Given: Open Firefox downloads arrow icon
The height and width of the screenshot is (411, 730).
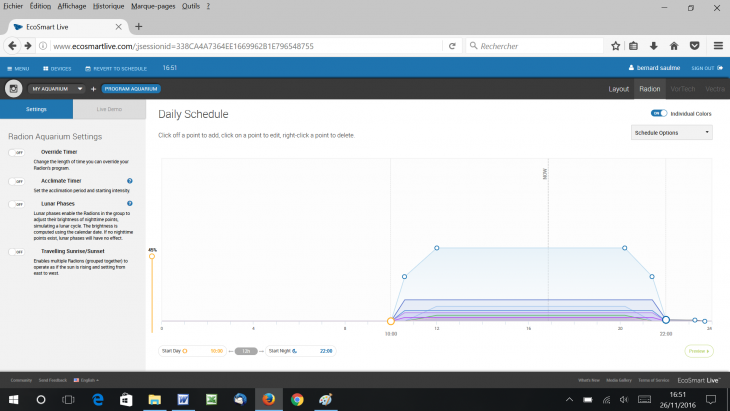Looking at the screenshot, I should tap(654, 45).
